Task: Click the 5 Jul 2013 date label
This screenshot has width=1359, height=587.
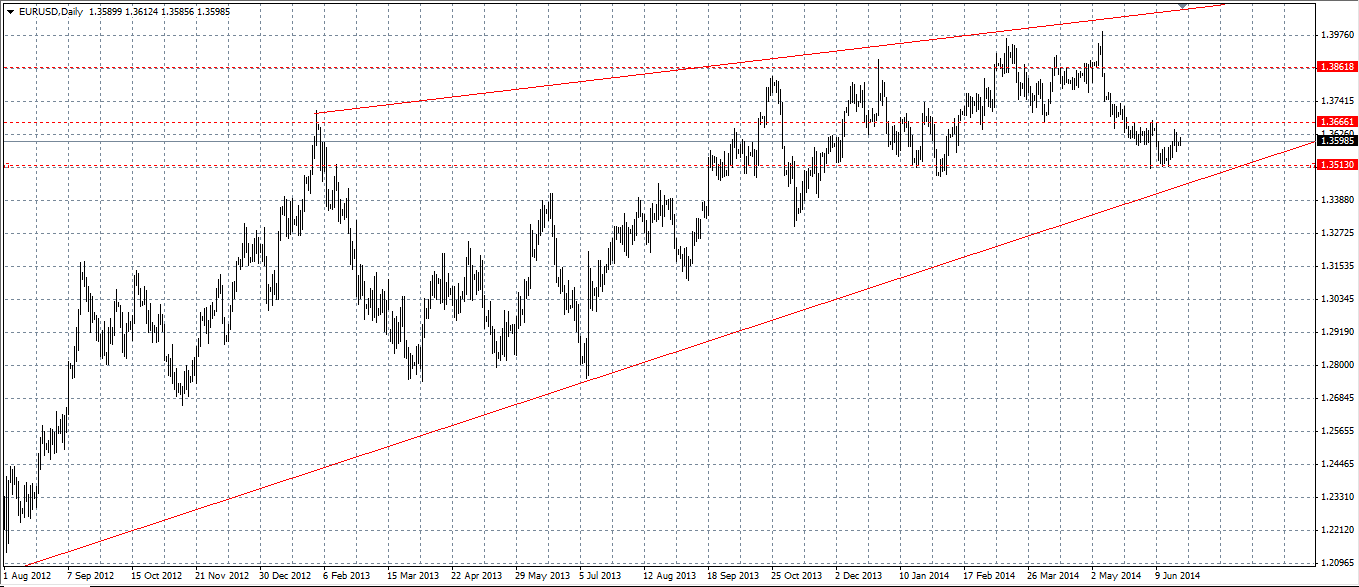Action: [600, 577]
